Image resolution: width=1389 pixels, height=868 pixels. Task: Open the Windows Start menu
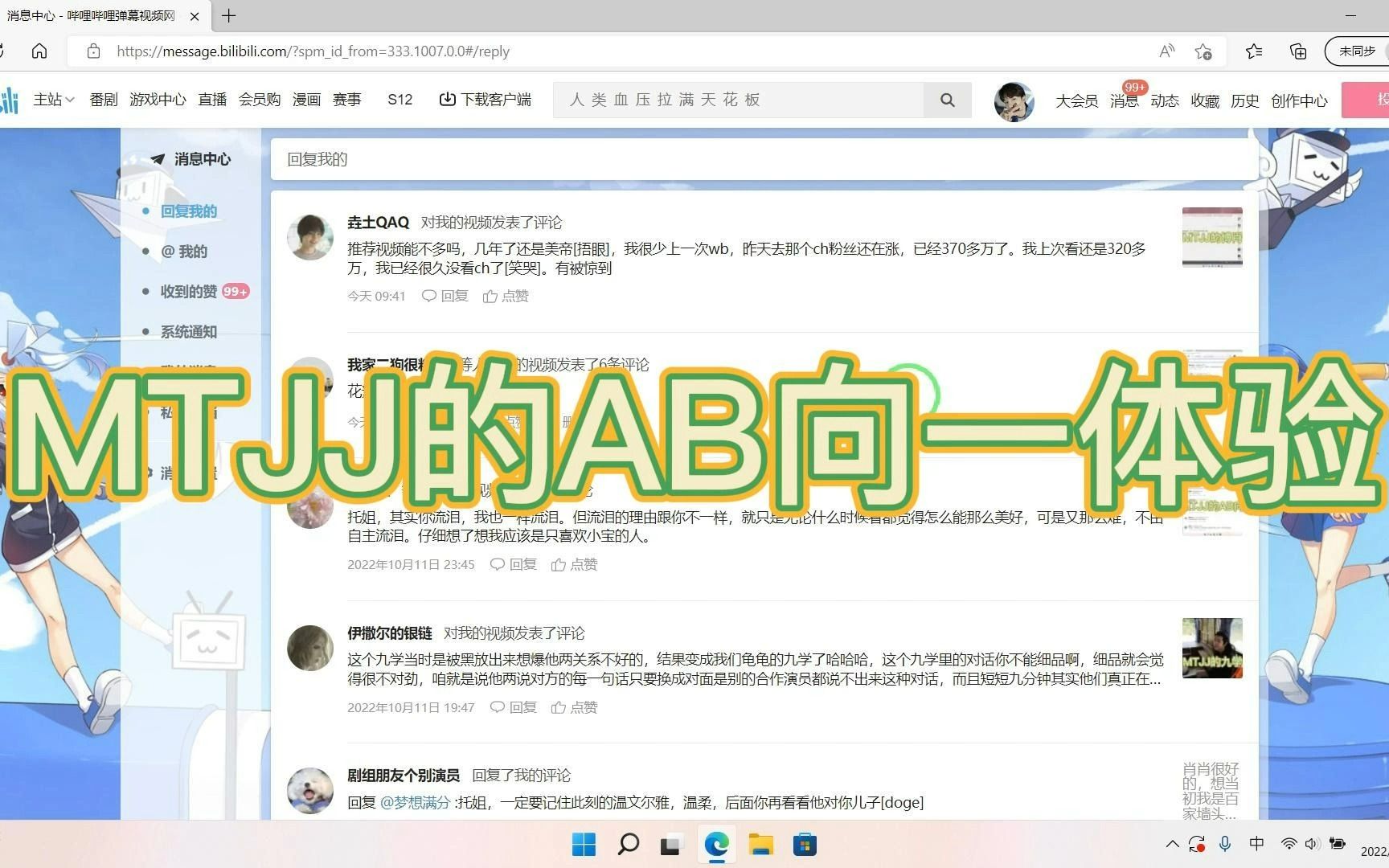tap(584, 845)
